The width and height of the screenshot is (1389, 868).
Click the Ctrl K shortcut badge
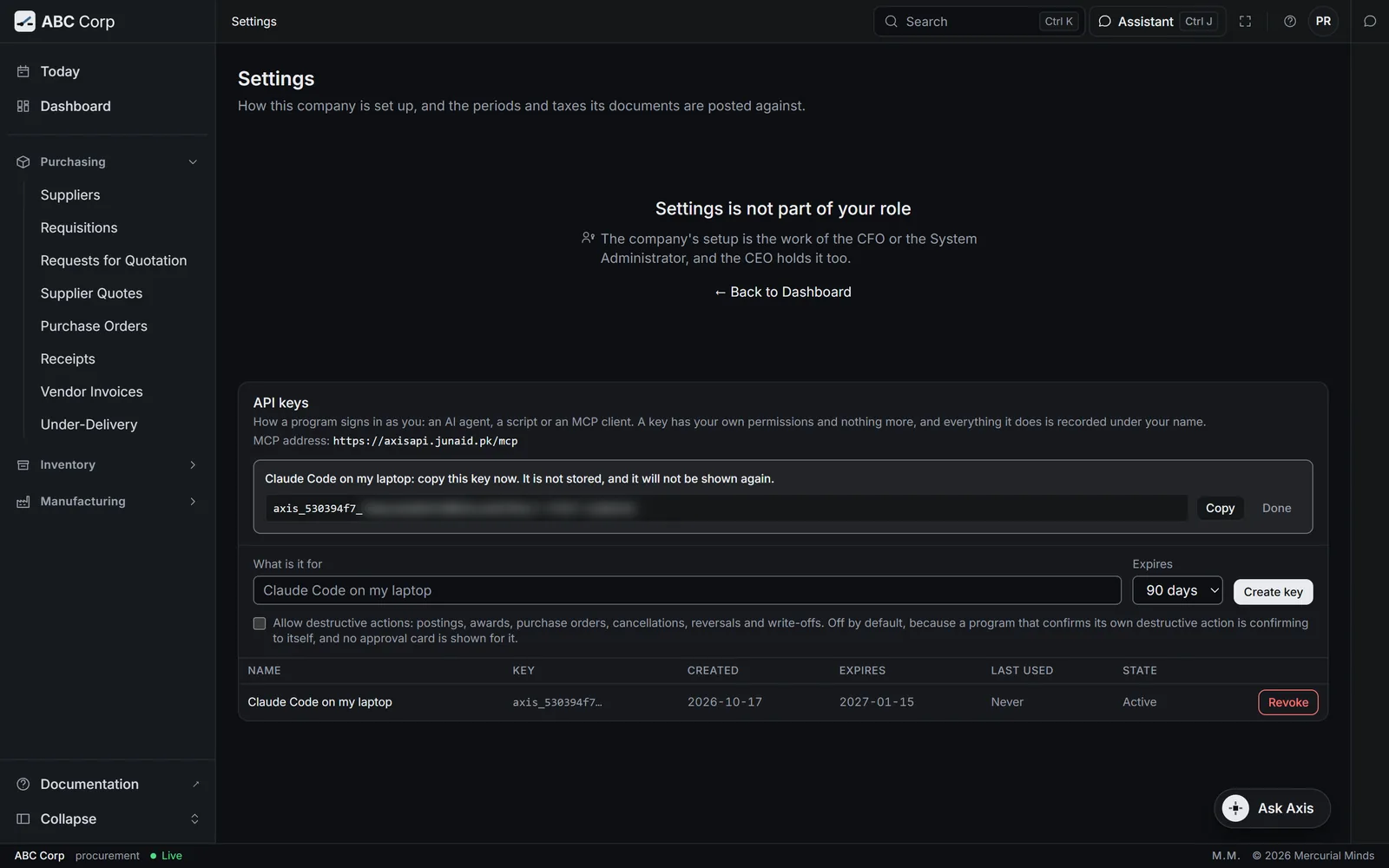(1058, 22)
